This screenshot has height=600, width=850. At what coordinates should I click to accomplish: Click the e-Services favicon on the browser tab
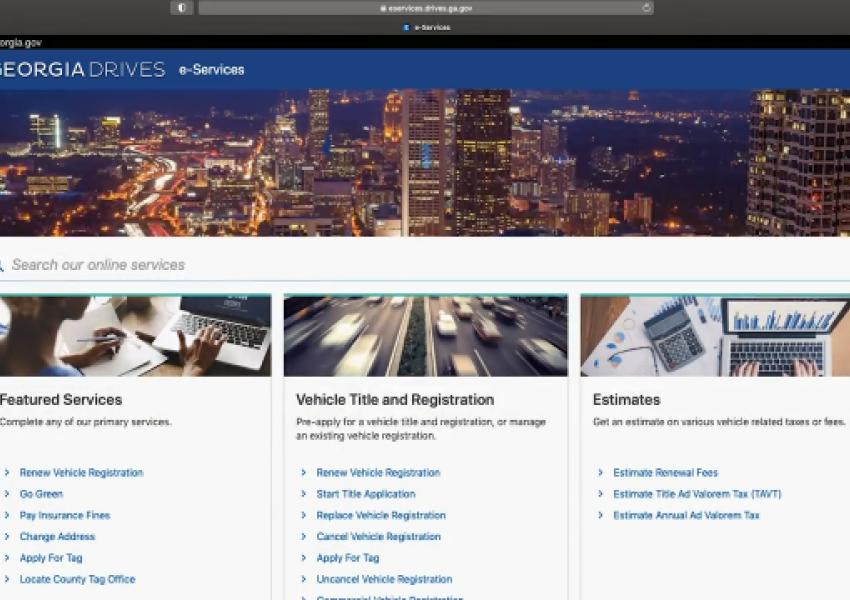404,27
